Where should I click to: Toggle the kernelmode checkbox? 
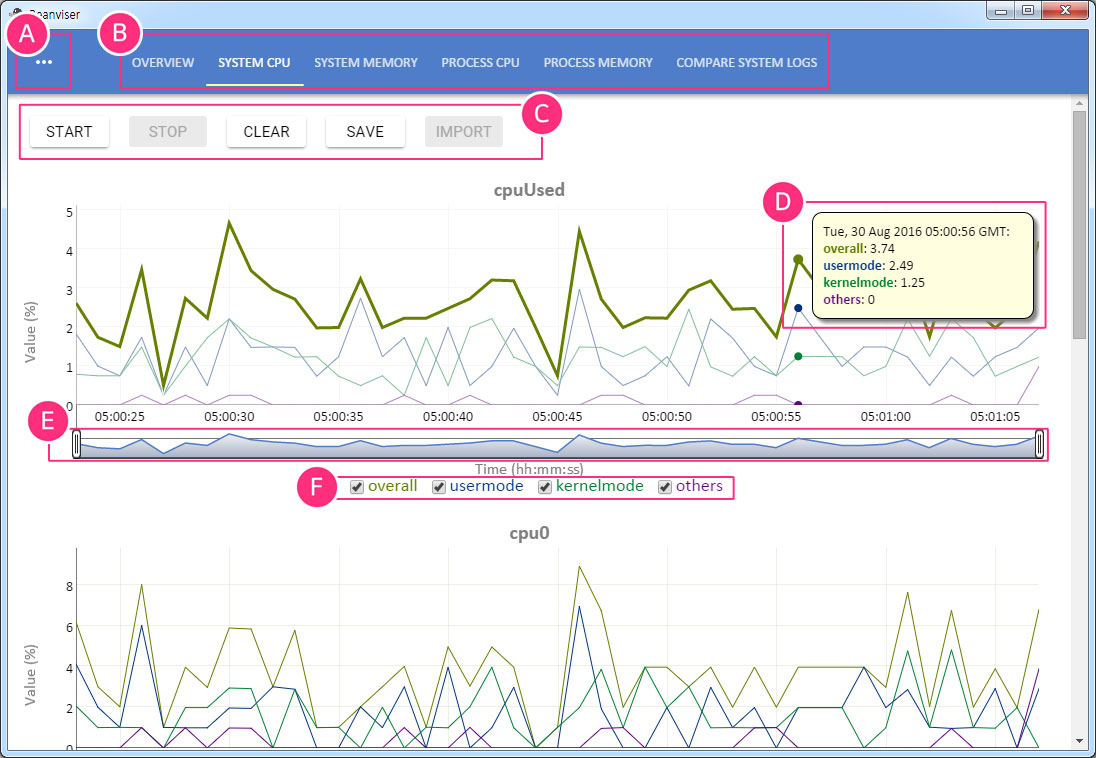[545, 487]
